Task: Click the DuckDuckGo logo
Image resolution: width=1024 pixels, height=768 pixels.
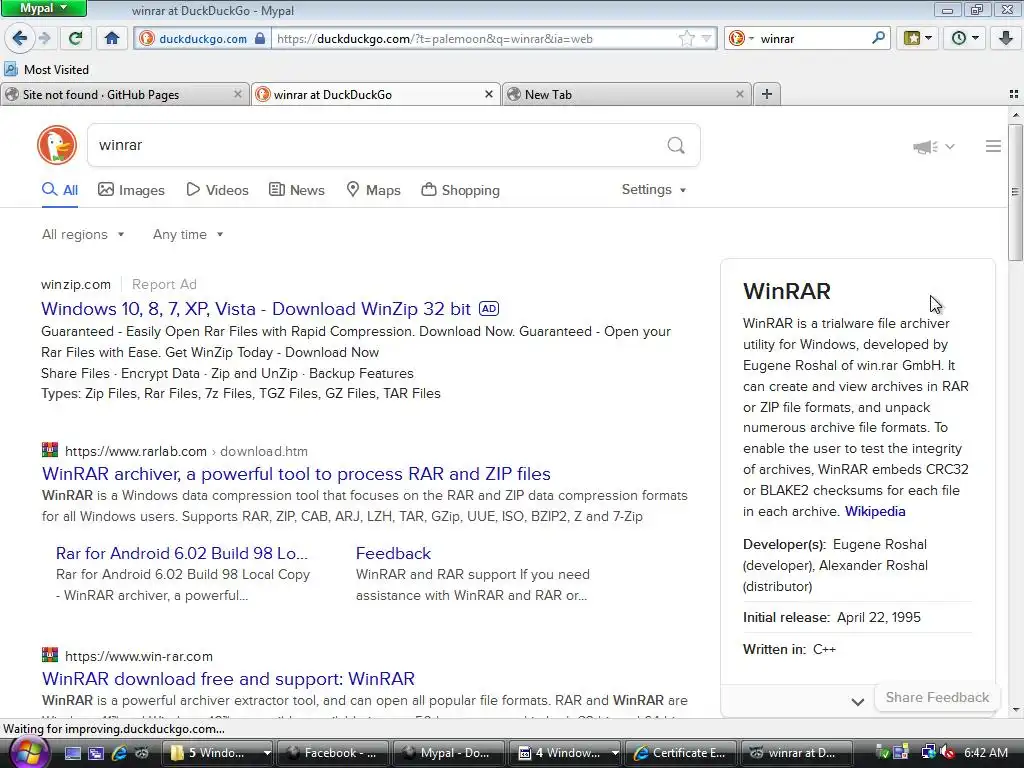Action: [57, 145]
